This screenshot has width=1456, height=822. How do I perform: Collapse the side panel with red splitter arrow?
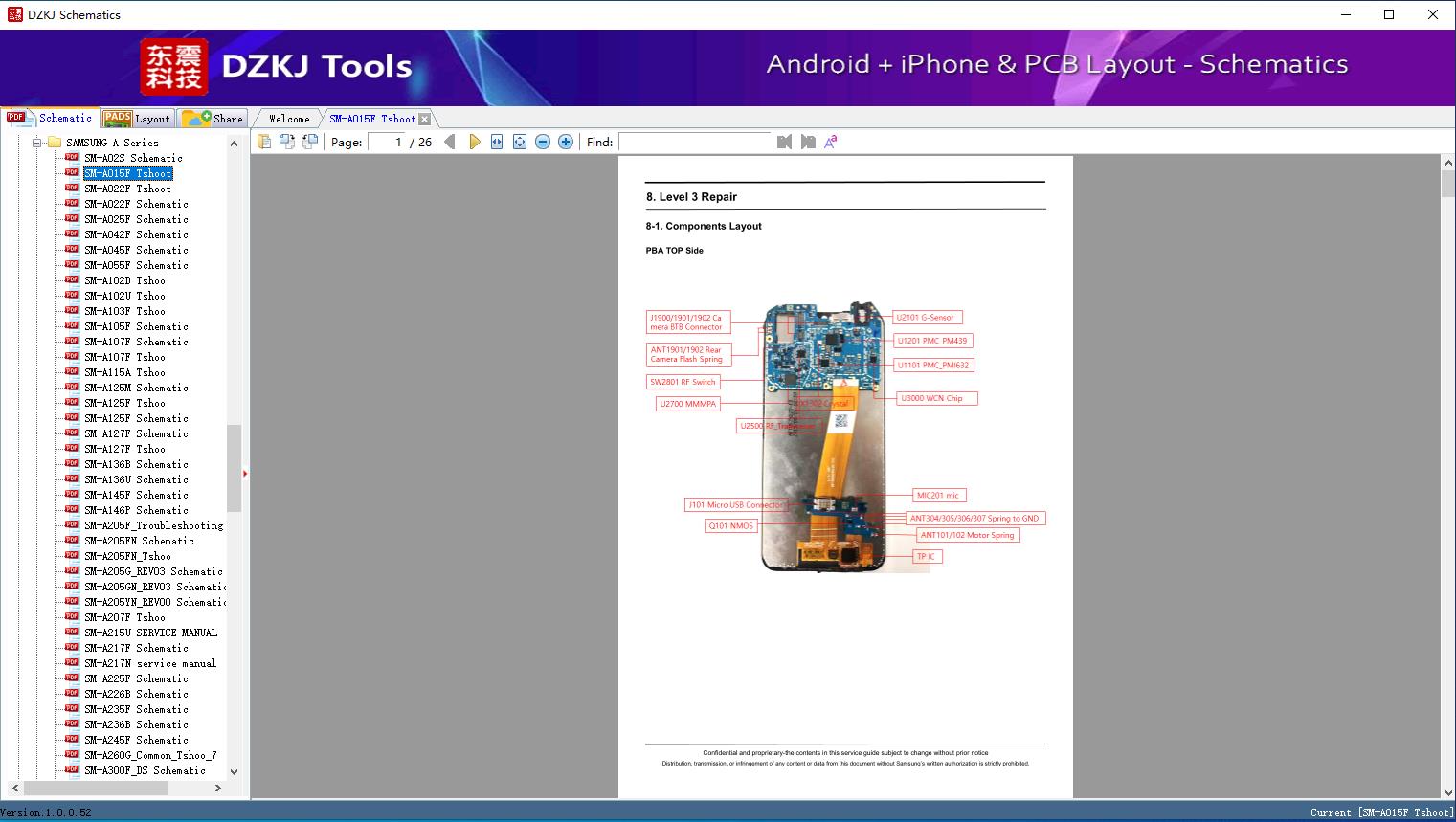245,473
